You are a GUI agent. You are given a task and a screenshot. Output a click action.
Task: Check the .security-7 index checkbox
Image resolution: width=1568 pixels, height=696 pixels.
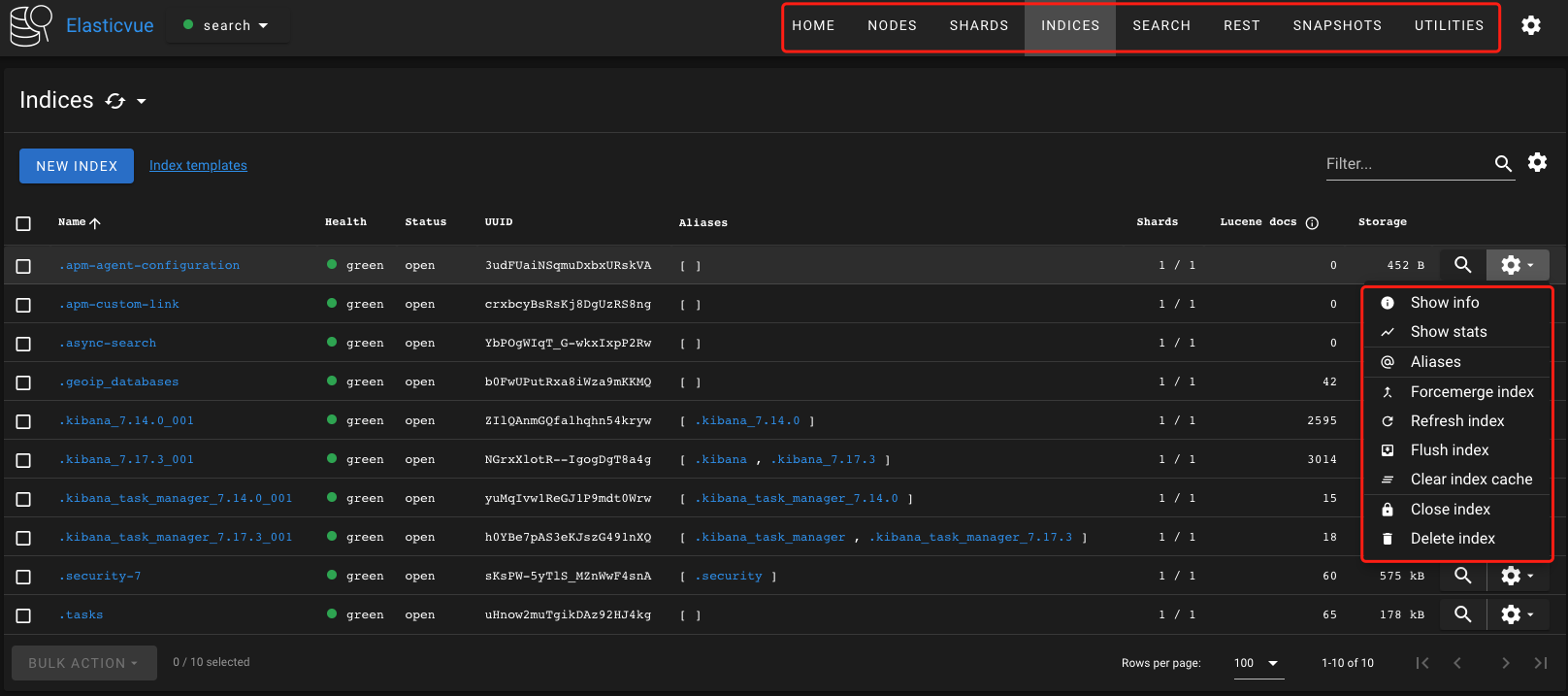coord(23,577)
